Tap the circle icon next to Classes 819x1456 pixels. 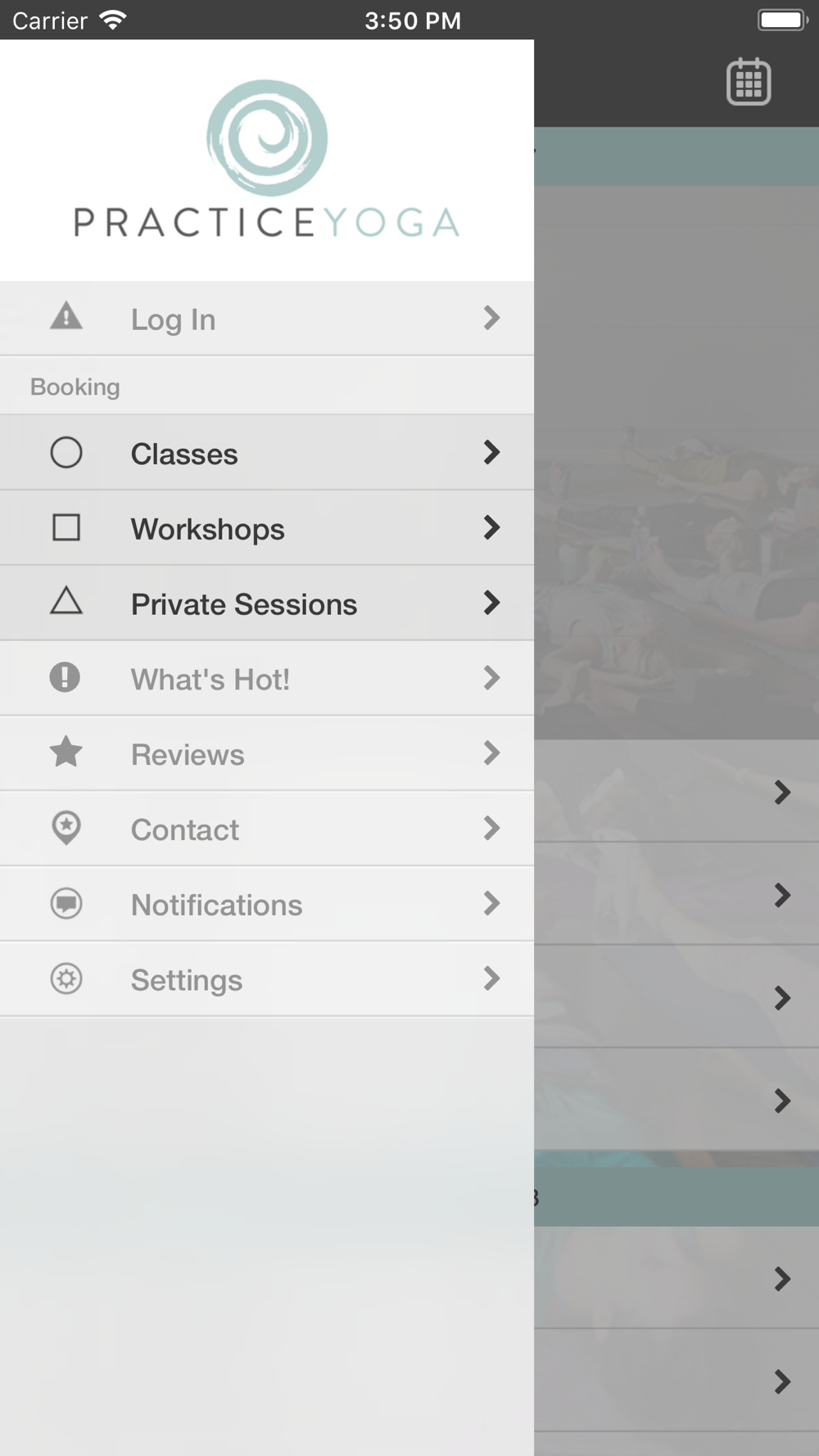pyautogui.click(x=66, y=452)
